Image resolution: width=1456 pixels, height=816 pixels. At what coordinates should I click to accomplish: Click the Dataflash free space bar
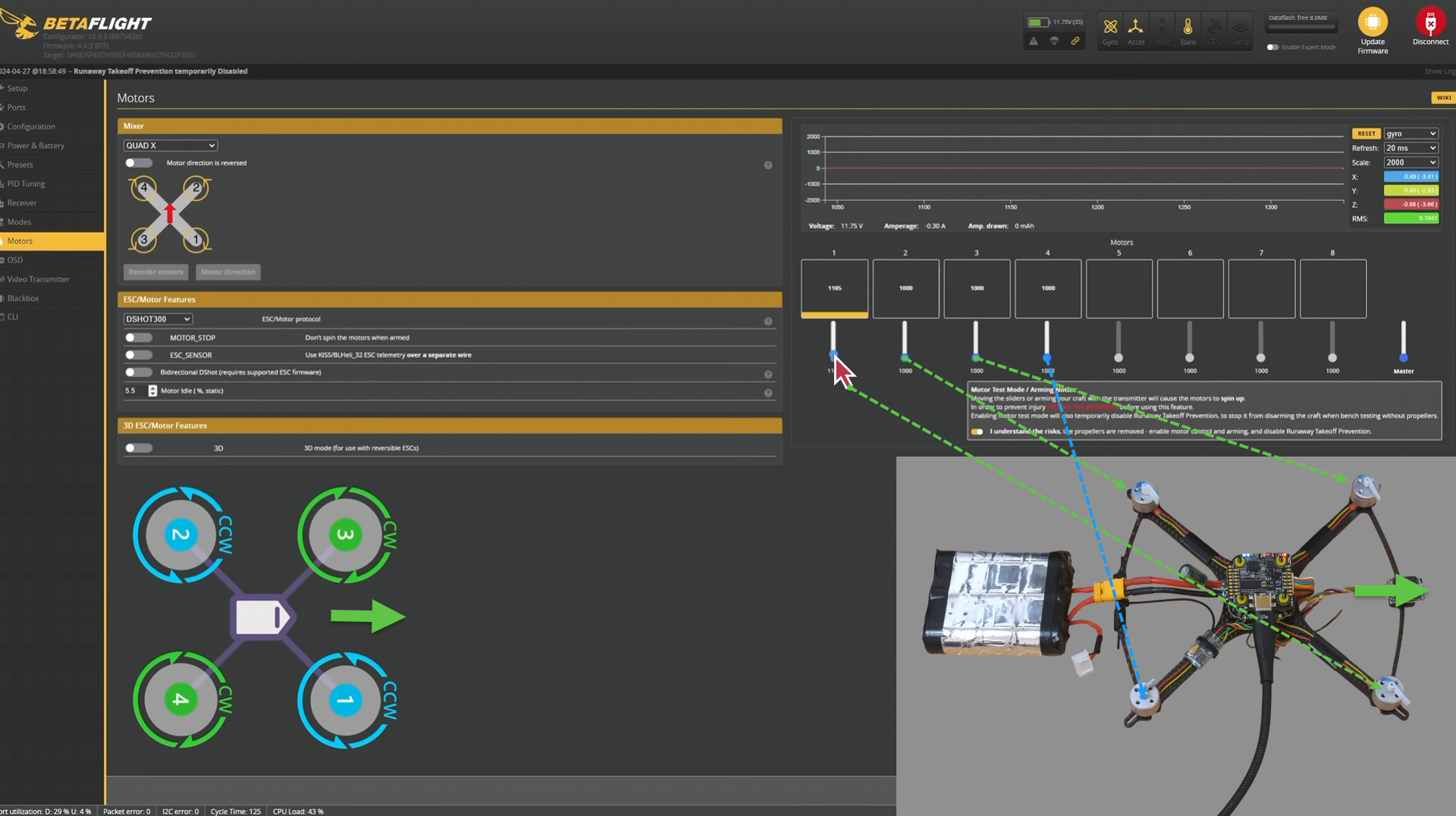coord(1301,27)
